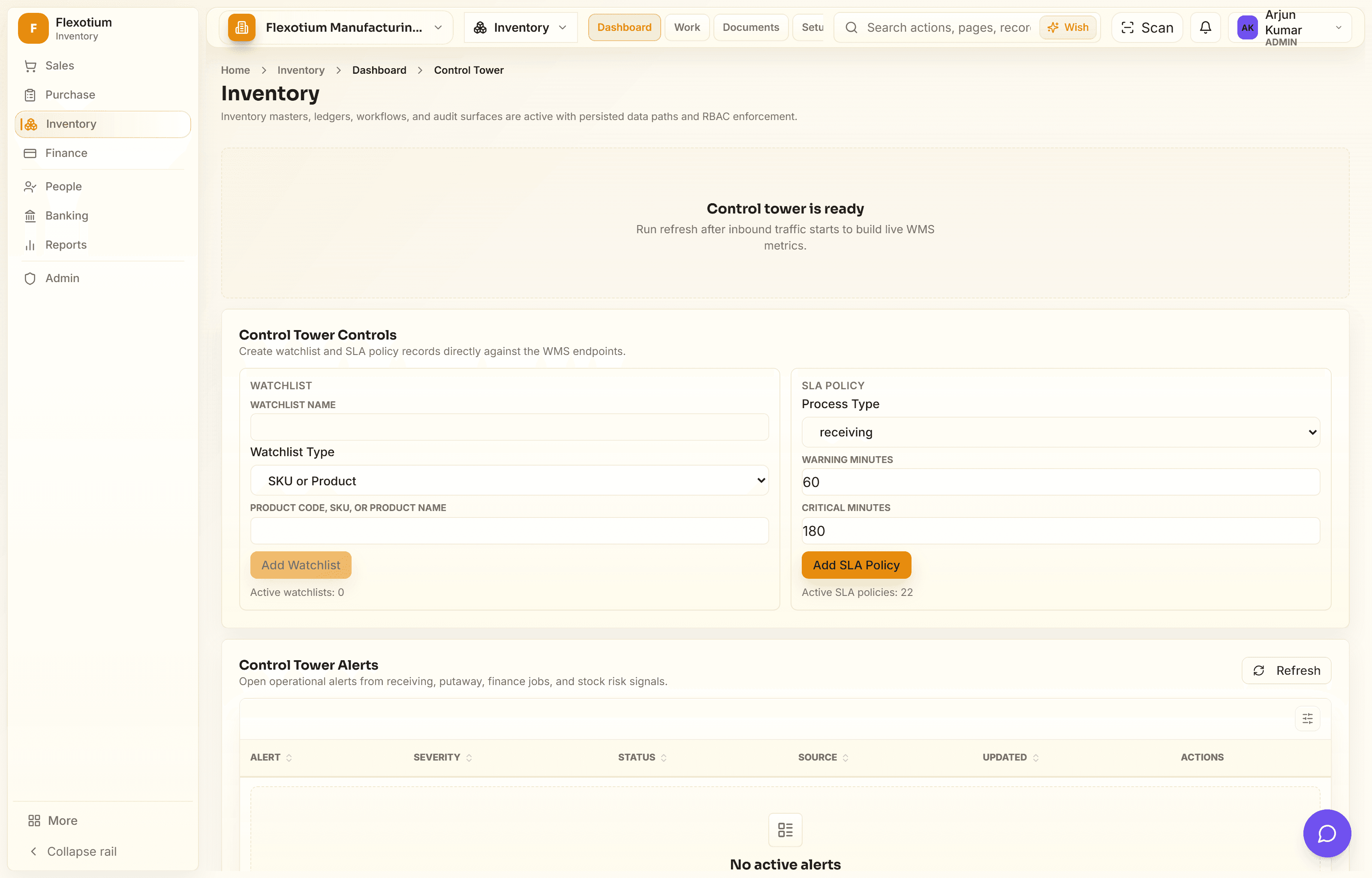Click the 'Control tower is ready' heading
1372x878 pixels.
tap(785, 209)
